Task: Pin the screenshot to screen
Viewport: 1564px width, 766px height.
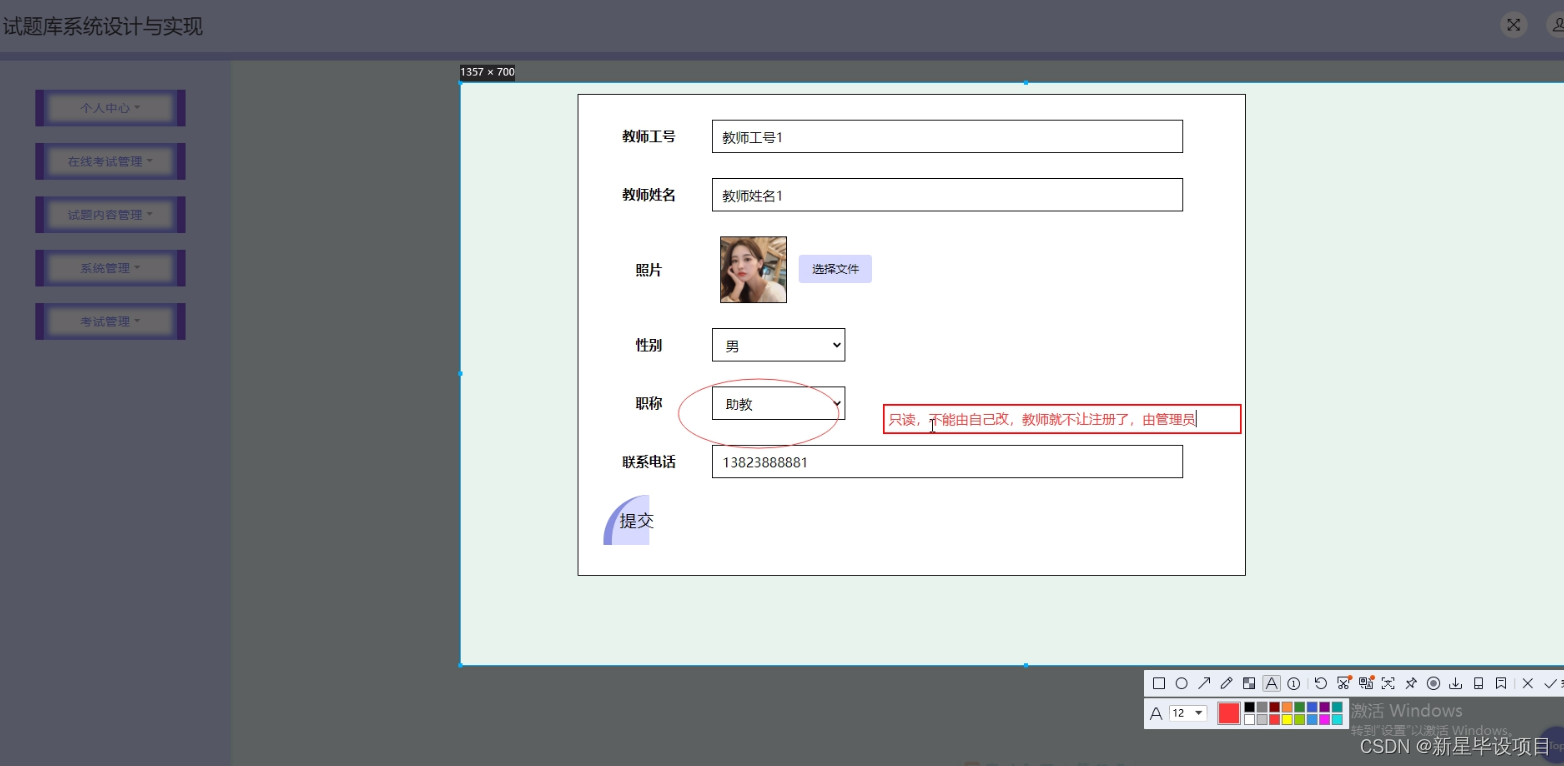Action: pyautogui.click(x=1412, y=683)
